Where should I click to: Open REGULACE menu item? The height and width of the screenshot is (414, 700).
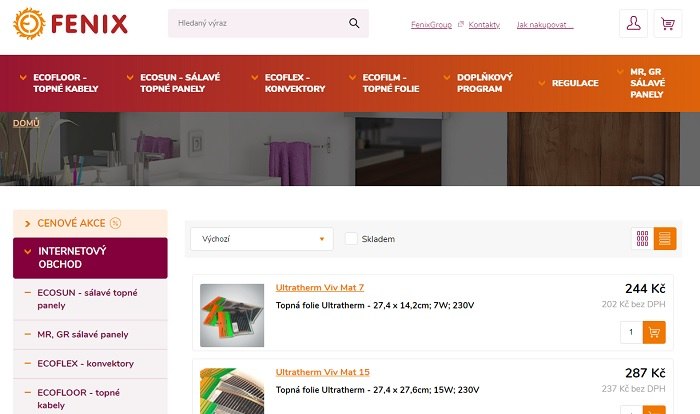point(575,83)
